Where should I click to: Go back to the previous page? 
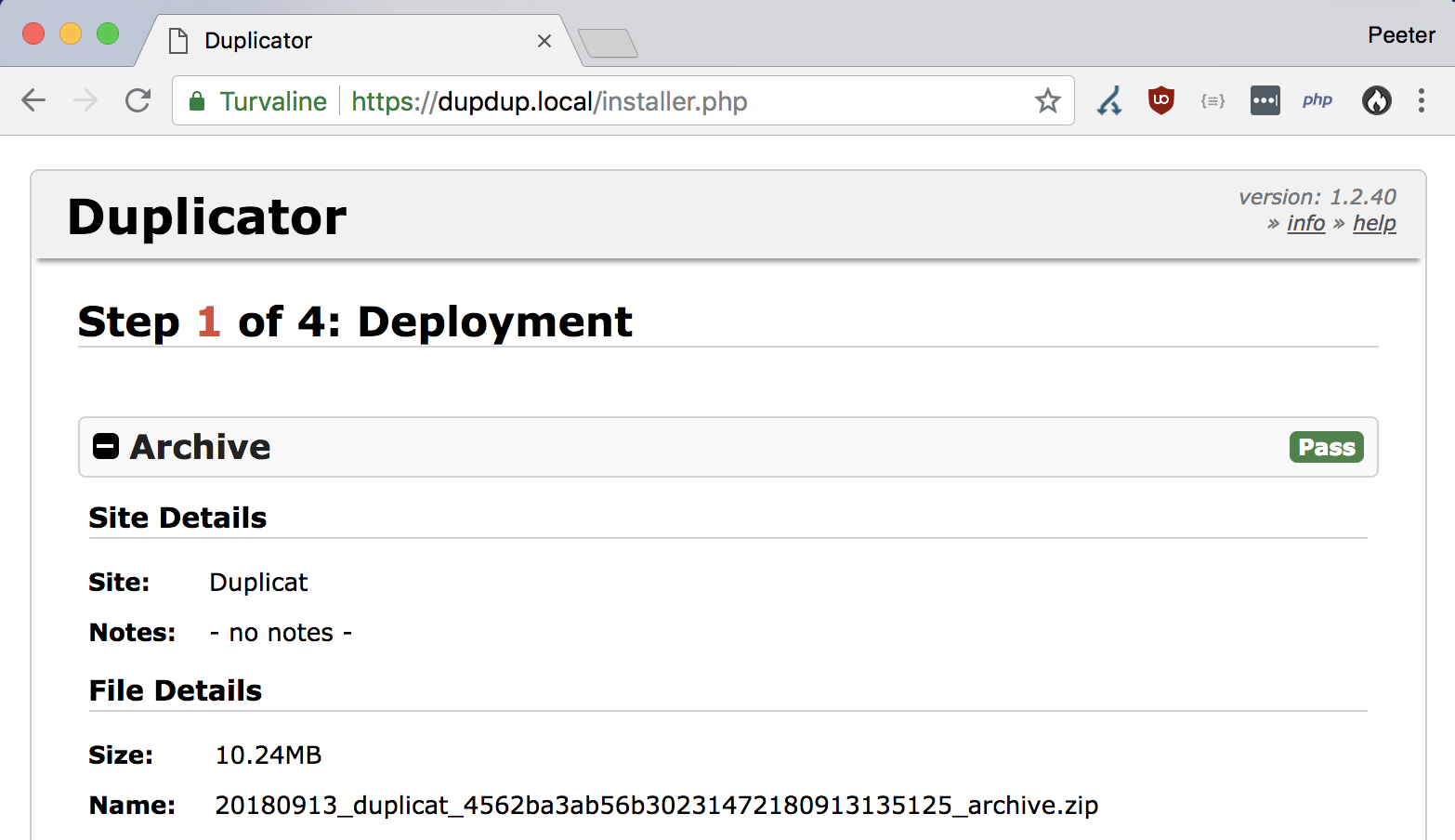33,100
